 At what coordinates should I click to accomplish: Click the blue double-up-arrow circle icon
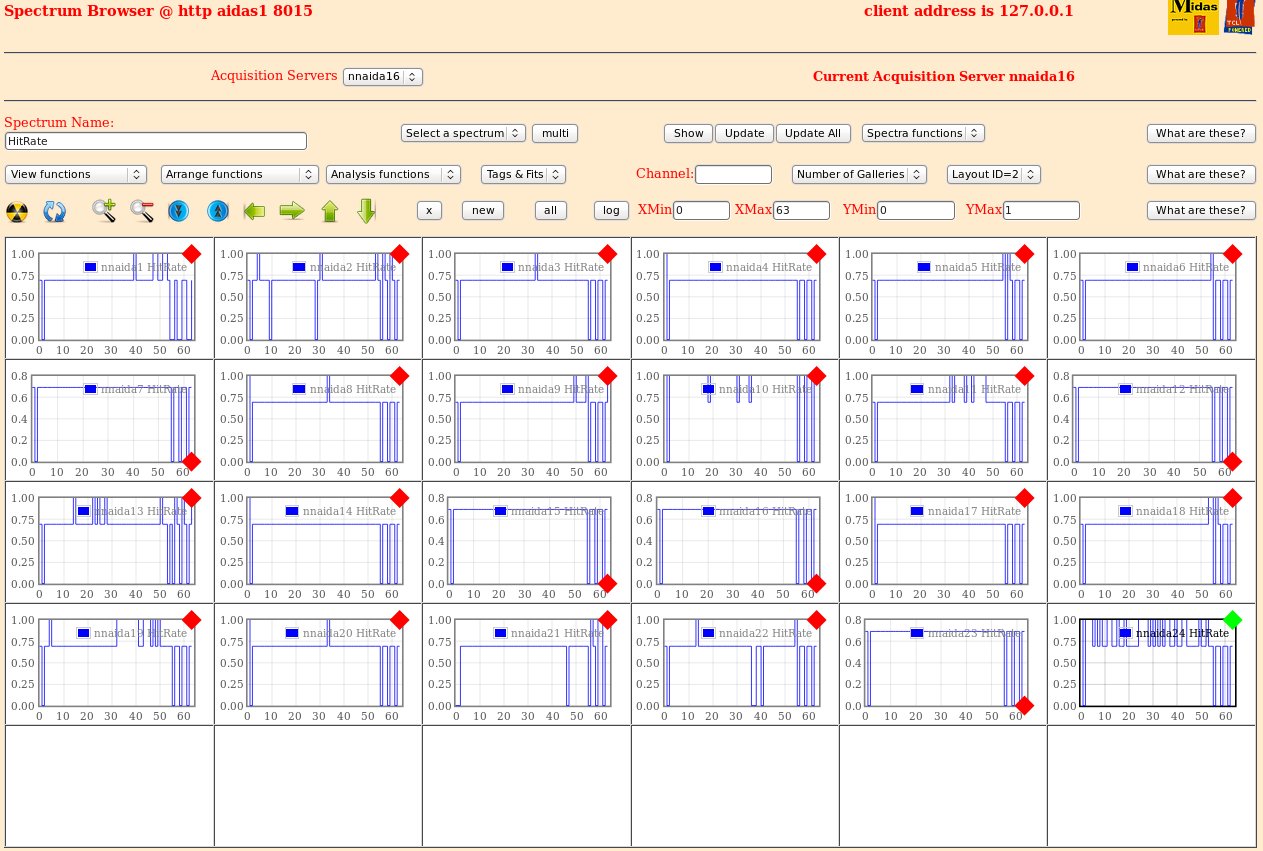tap(218, 211)
